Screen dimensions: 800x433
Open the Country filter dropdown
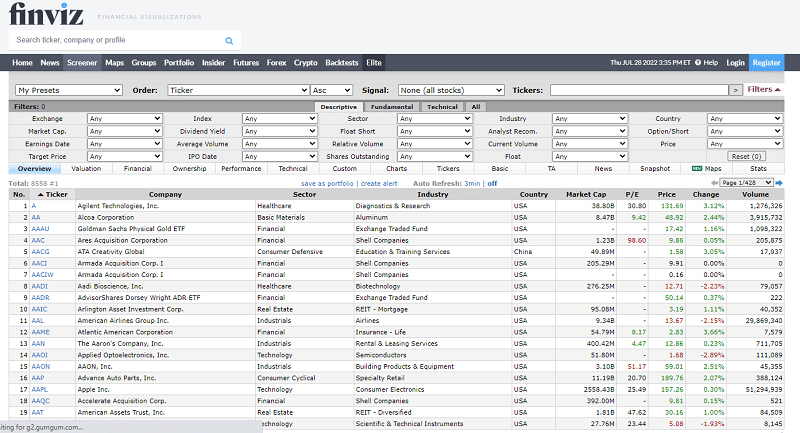click(x=745, y=118)
